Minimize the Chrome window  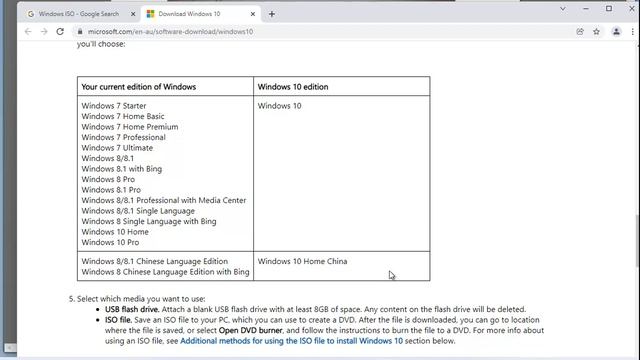[x=586, y=9]
